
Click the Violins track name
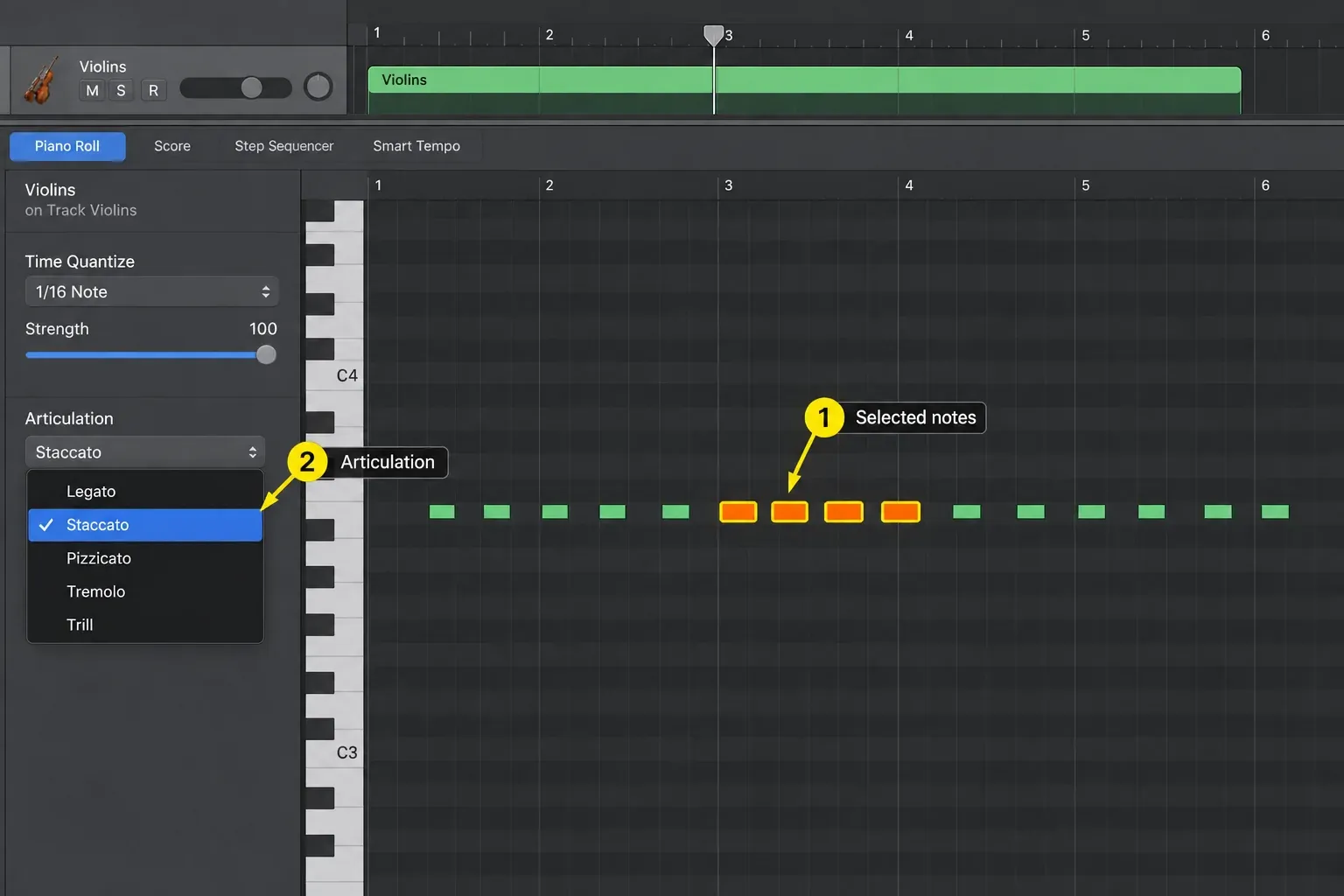[x=102, y=66]
